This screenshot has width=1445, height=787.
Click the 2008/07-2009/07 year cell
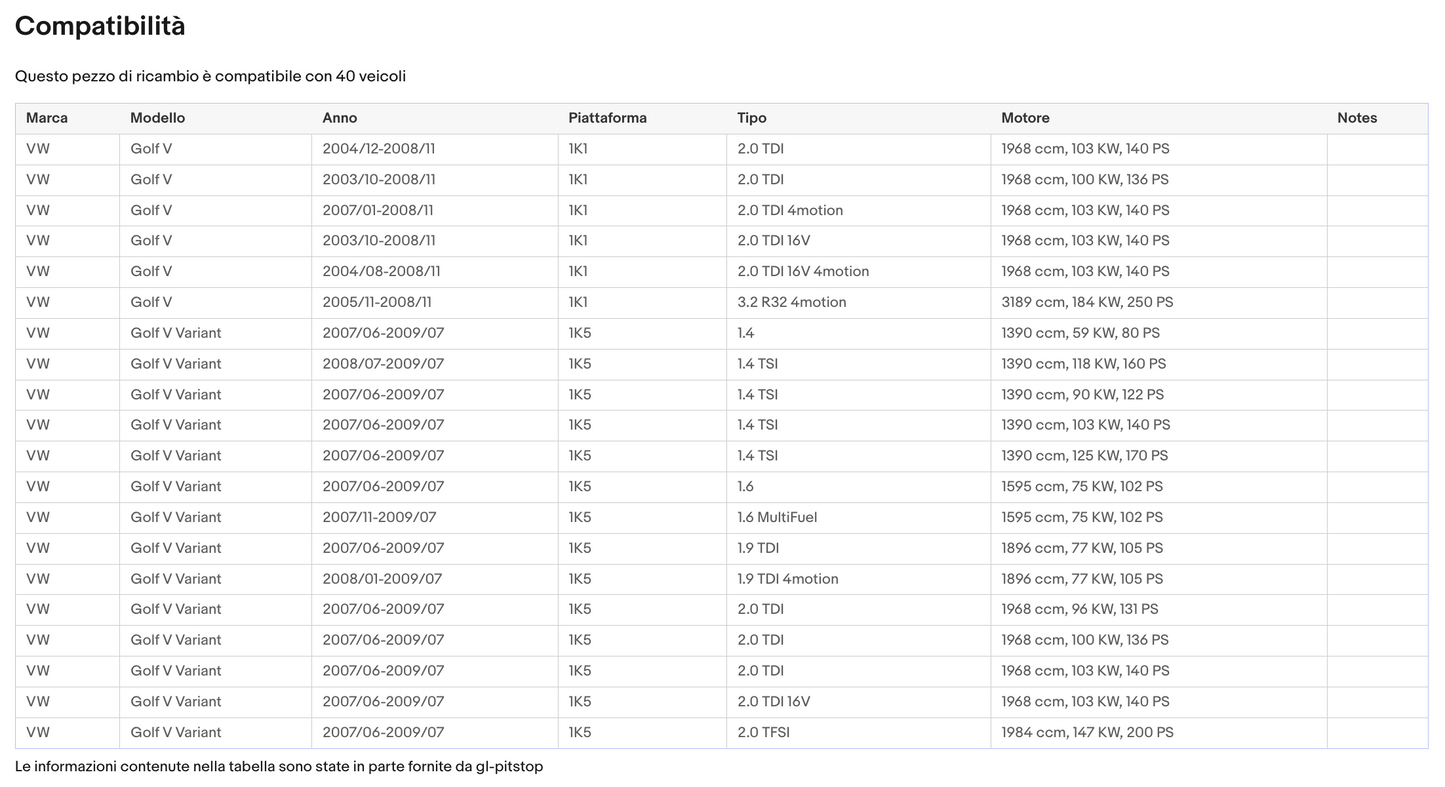pos(383,364)
